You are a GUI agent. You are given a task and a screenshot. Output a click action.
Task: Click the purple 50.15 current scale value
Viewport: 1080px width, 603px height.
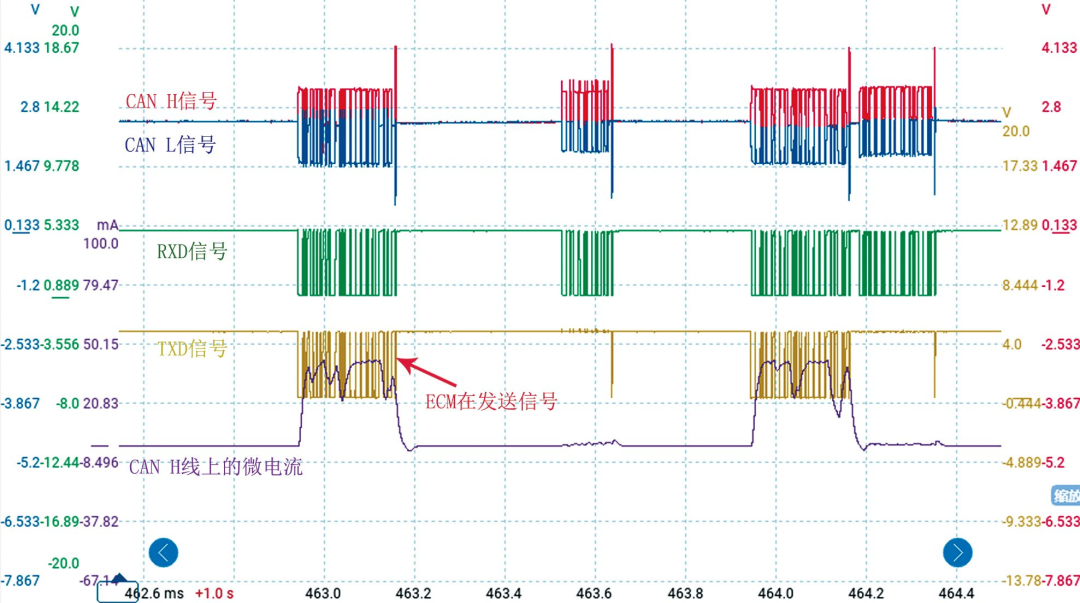(101, 344)
